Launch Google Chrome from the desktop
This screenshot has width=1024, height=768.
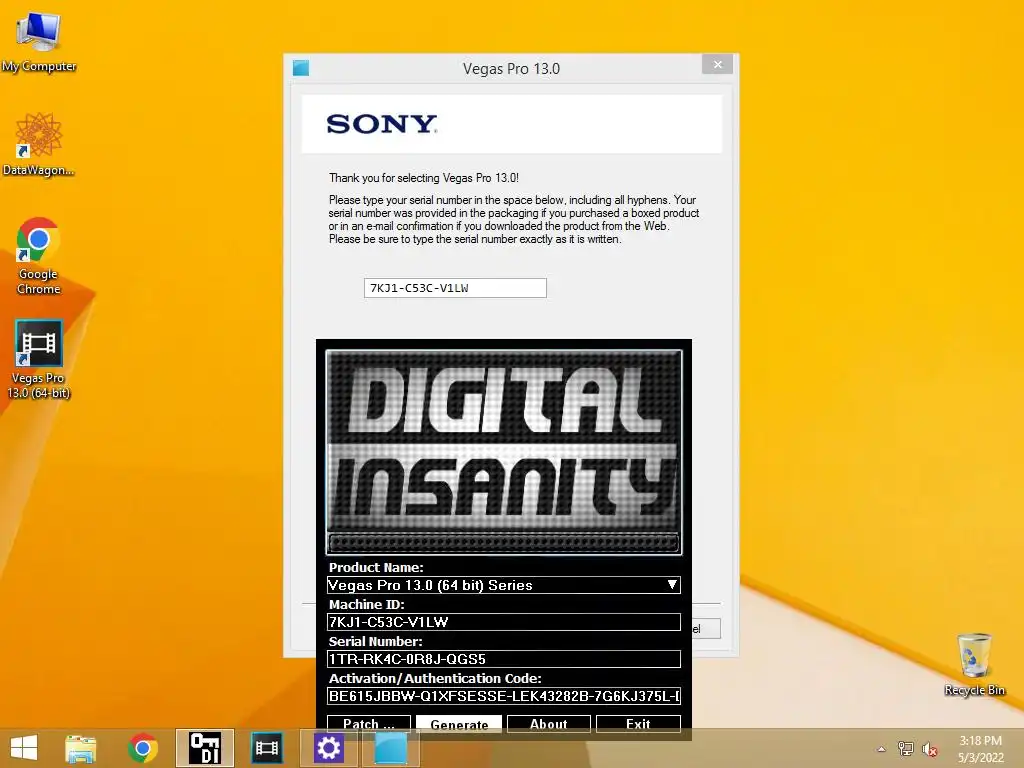(x=39, y=255)
